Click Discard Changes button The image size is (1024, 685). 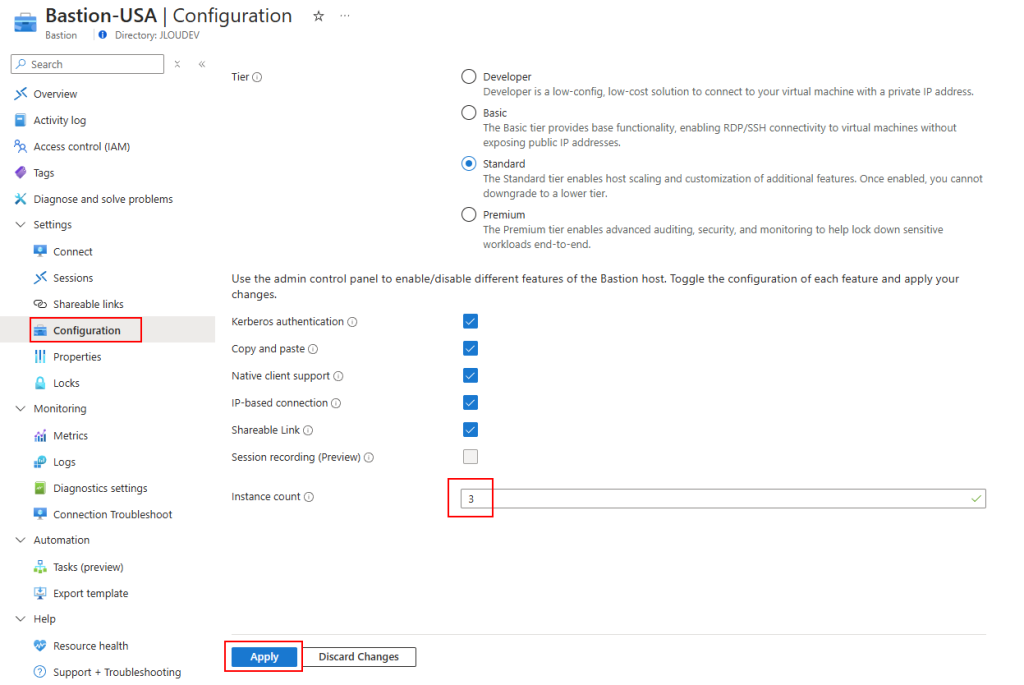coord(359,657)
